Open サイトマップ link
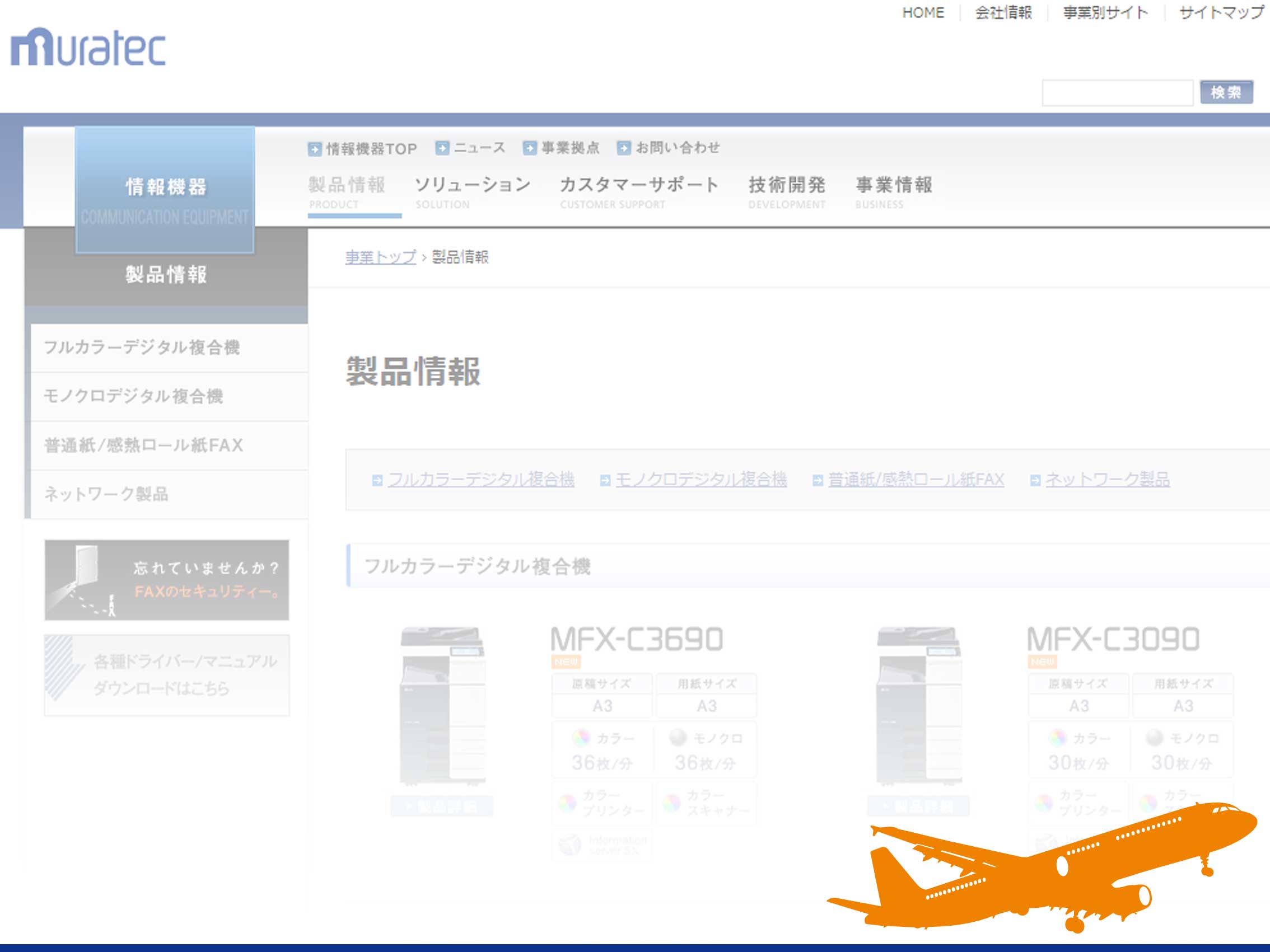 pyautogui.click(x=1221, y=13)
